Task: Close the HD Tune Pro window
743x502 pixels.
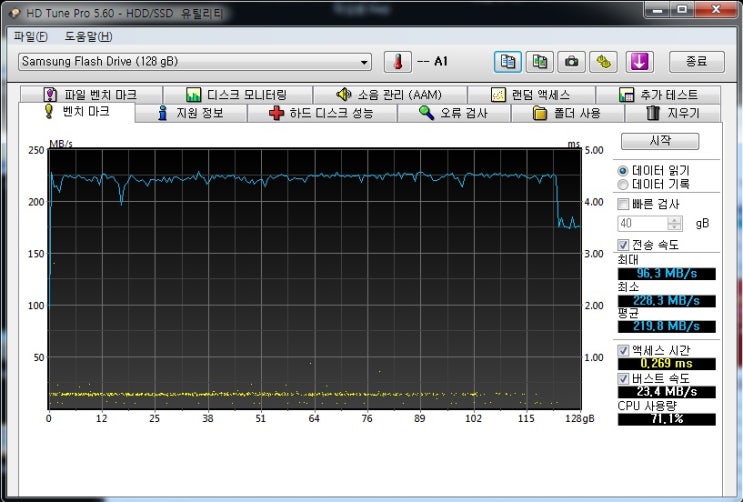Action: coord(716,9)
